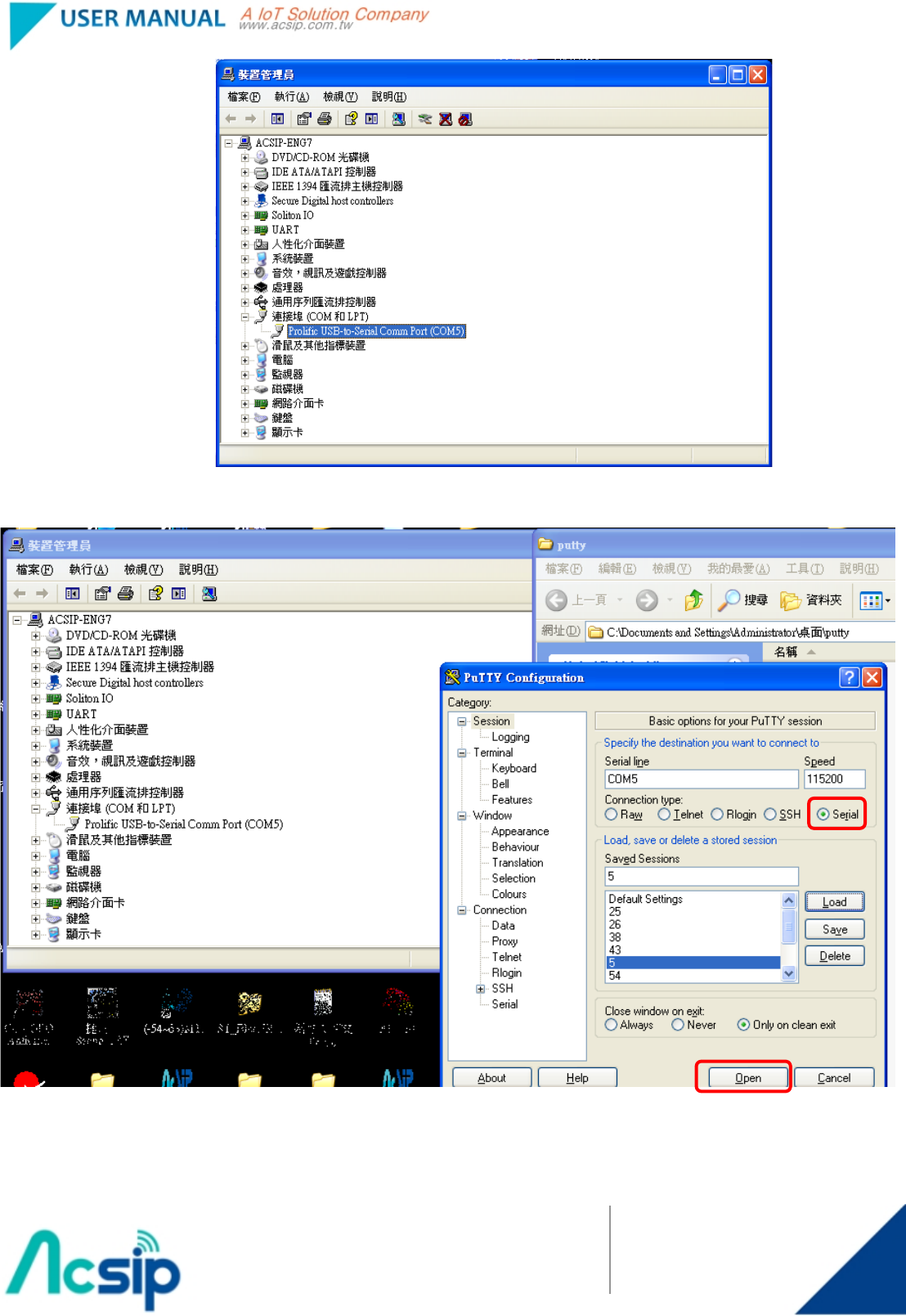
Task: Select the Telnet connection type radio
Action: click(x=664, y=815)
